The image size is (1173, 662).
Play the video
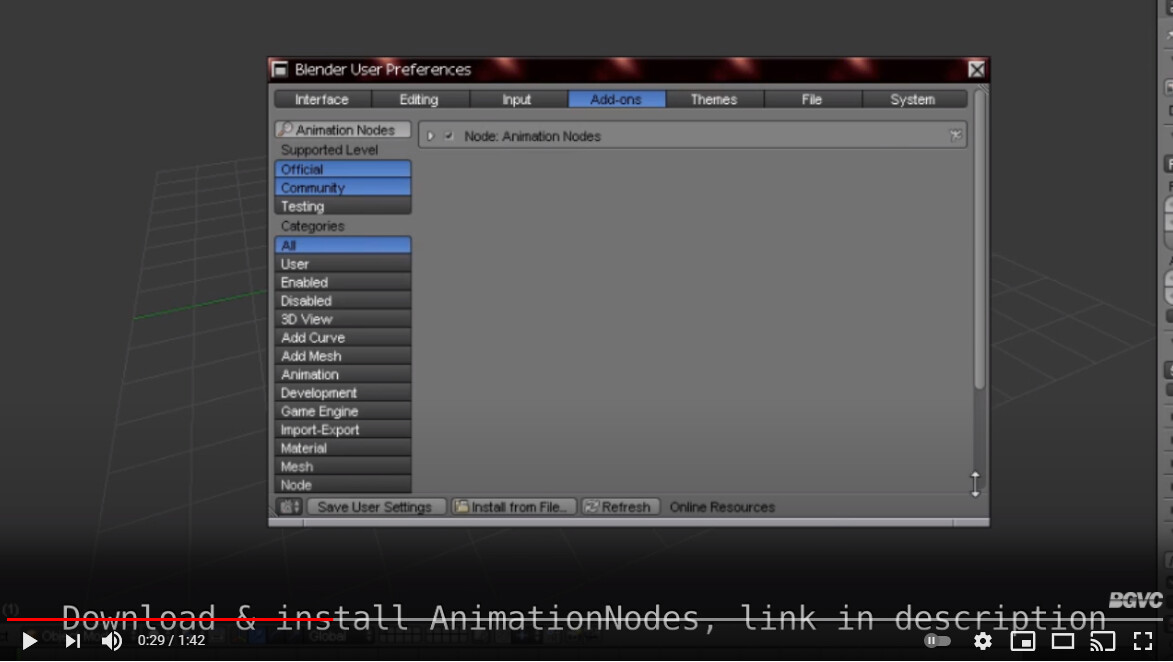click(x=29, y=641)
